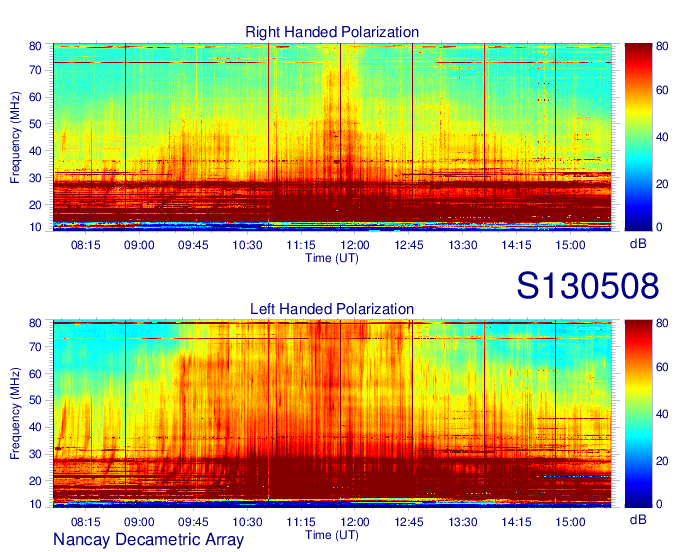Click the 80 value on Right Handed color bar
The width and height of the screenshot is (680, 552).
pyautogui.click(x=662, y=46)
